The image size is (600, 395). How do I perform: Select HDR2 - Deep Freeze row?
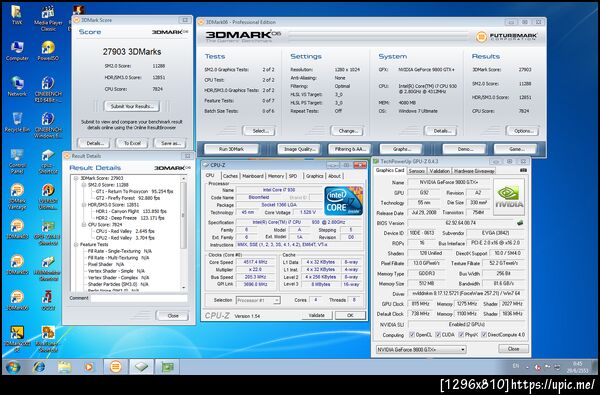coord(130,218)
